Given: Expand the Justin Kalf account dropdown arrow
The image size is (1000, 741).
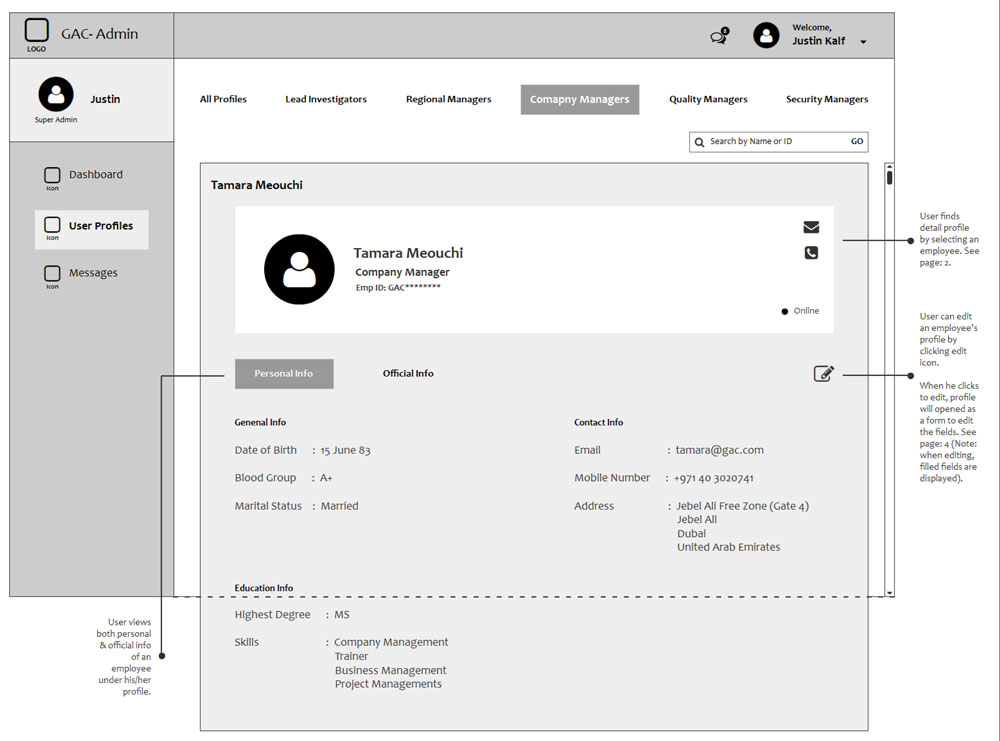Looking at the screenshot, I should click(x=863, y=42).
